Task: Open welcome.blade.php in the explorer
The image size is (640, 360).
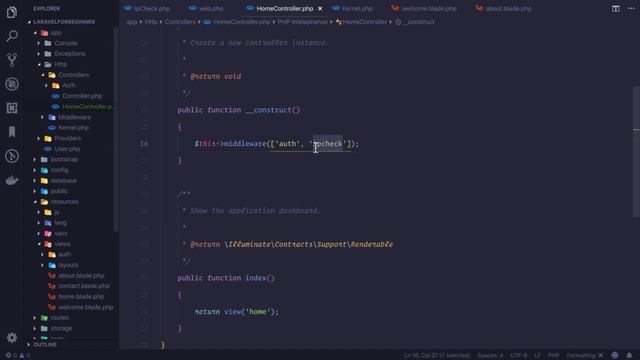Action: pos(85,307)
